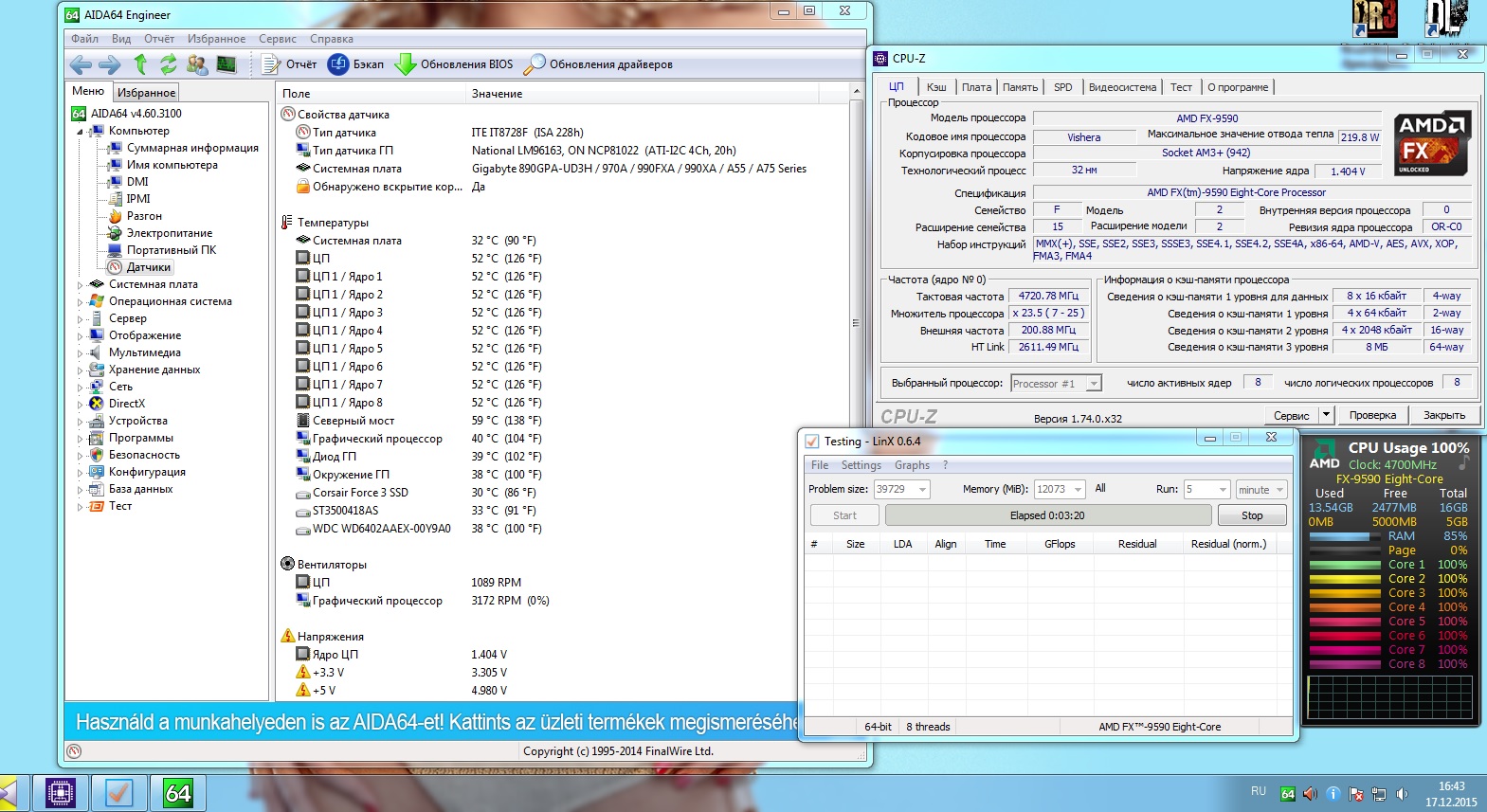Switch to the SPD tab in CPU-Z

click(x=1063, y=87)
